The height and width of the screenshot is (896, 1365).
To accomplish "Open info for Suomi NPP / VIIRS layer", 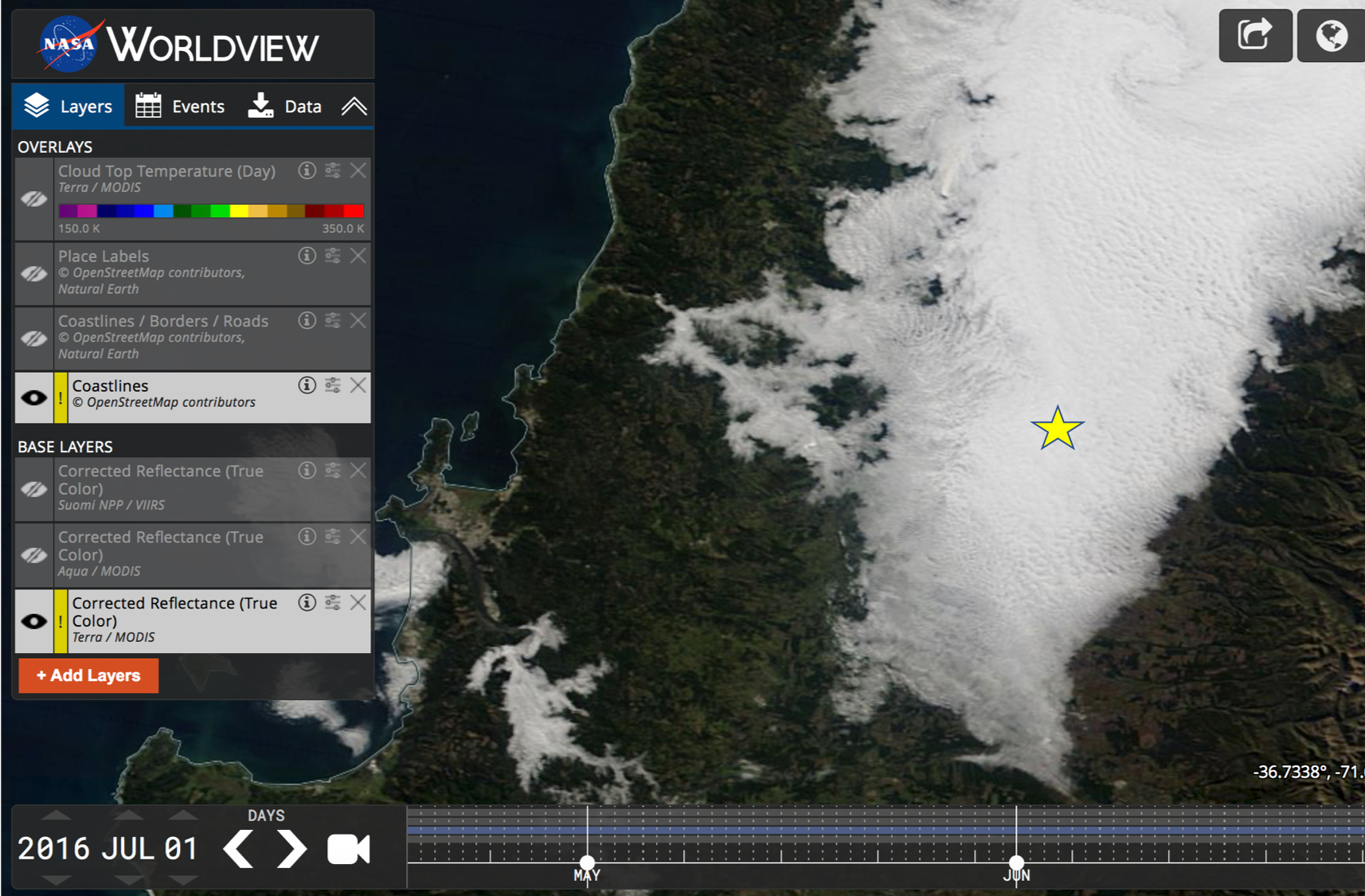I will [307, 470].
